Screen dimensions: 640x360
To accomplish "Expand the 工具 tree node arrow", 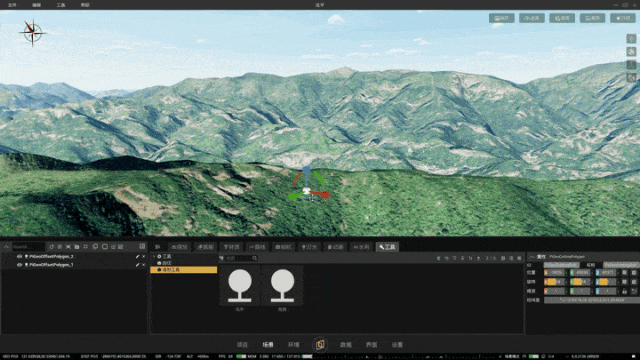I will 154,256.
